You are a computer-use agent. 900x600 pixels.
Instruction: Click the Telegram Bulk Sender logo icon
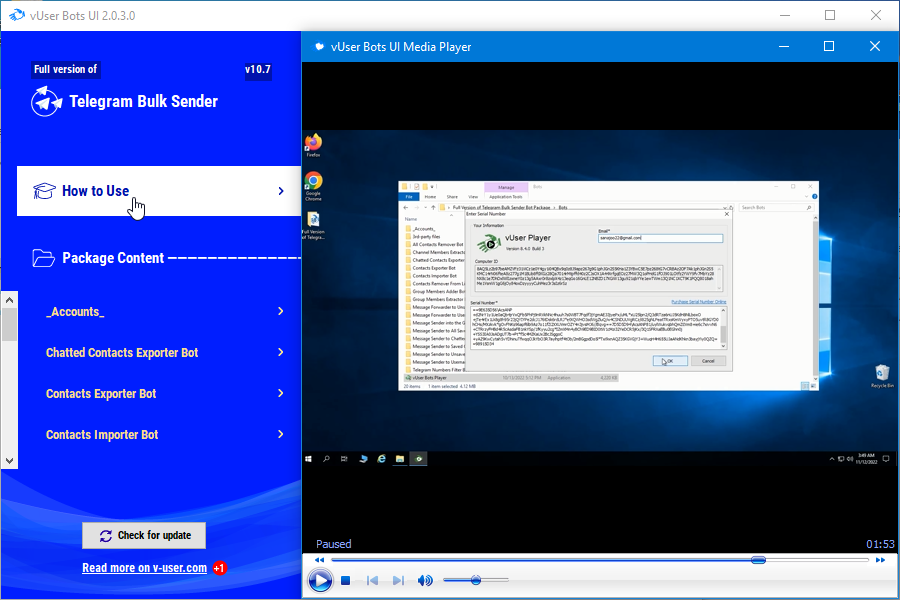(x=46, y=102)
